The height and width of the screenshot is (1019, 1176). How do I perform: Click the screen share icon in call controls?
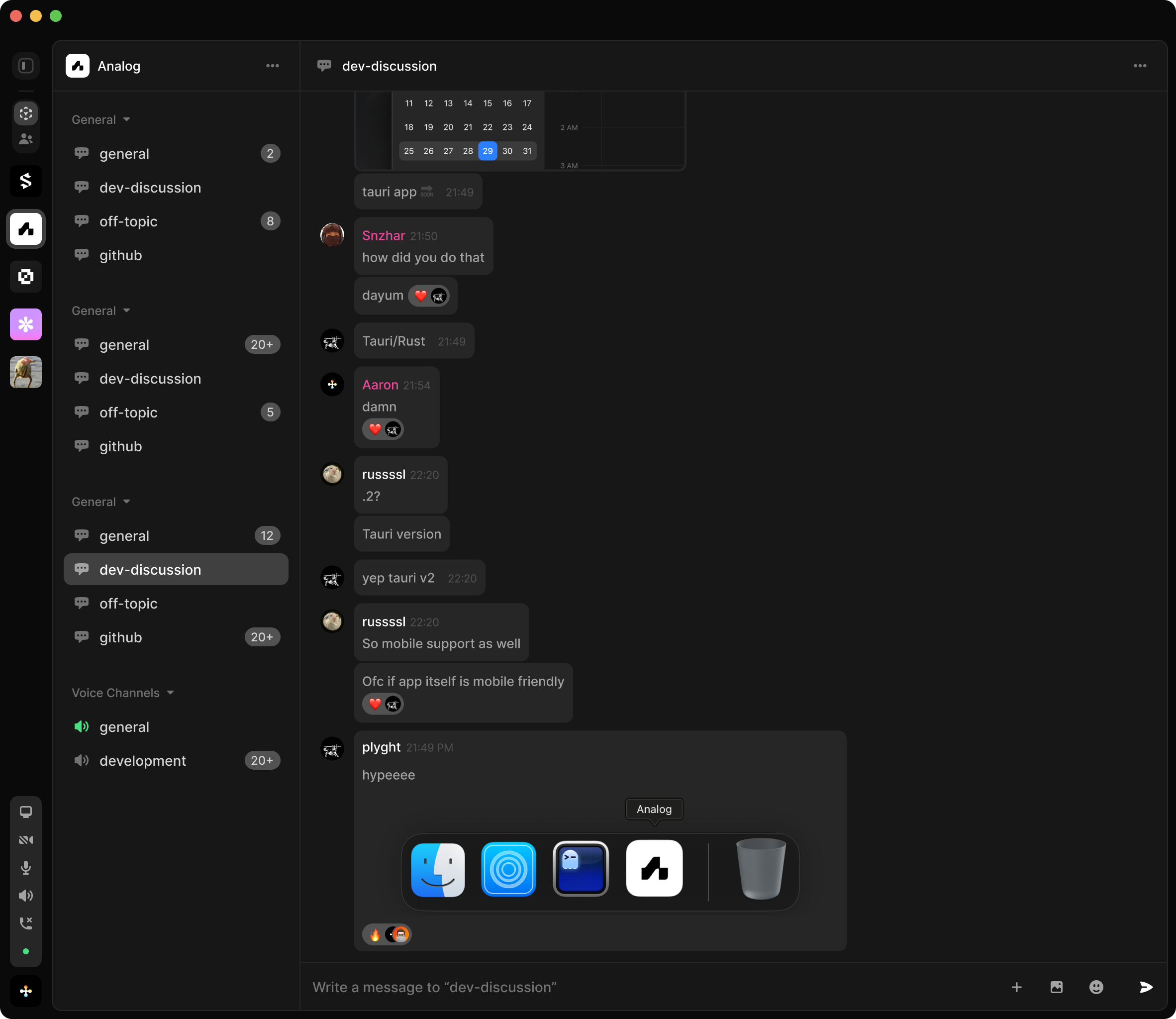click(x=25, y=812)
